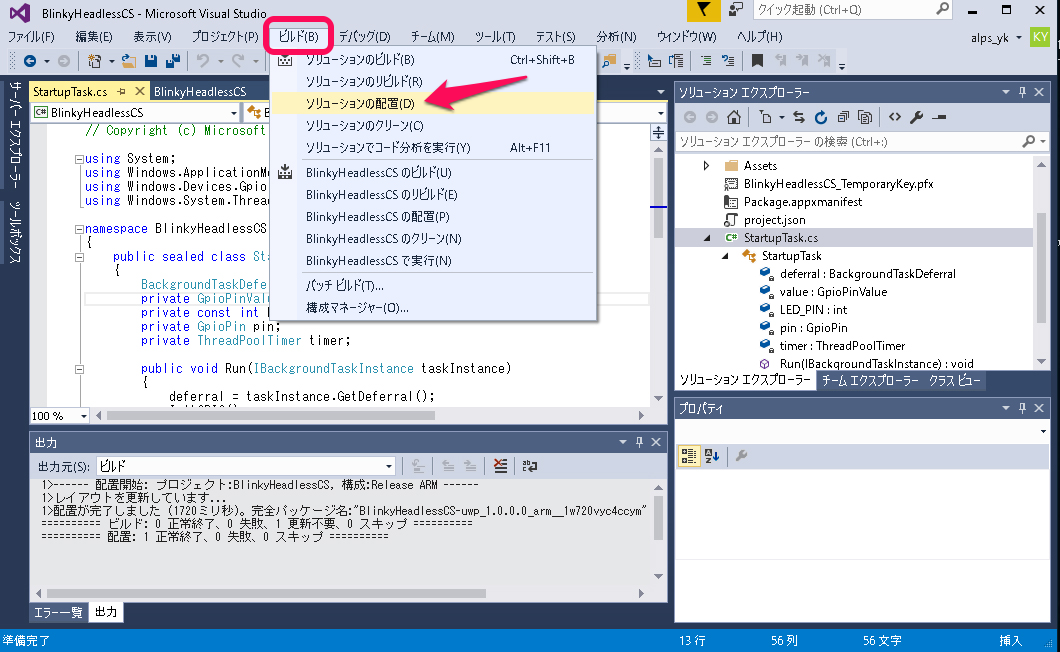Click the split editor window handle

tap(658, 133)
